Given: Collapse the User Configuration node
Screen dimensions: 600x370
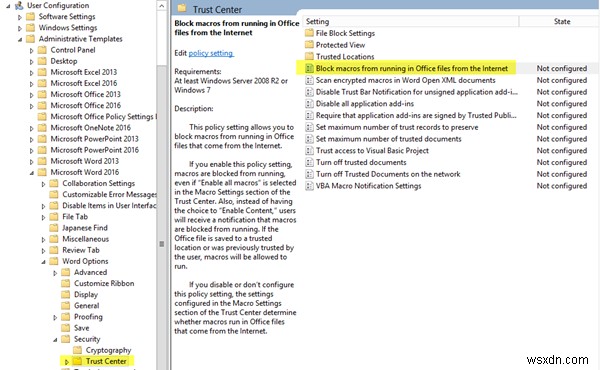Looking at the screenshot, I should pos(8,6).
